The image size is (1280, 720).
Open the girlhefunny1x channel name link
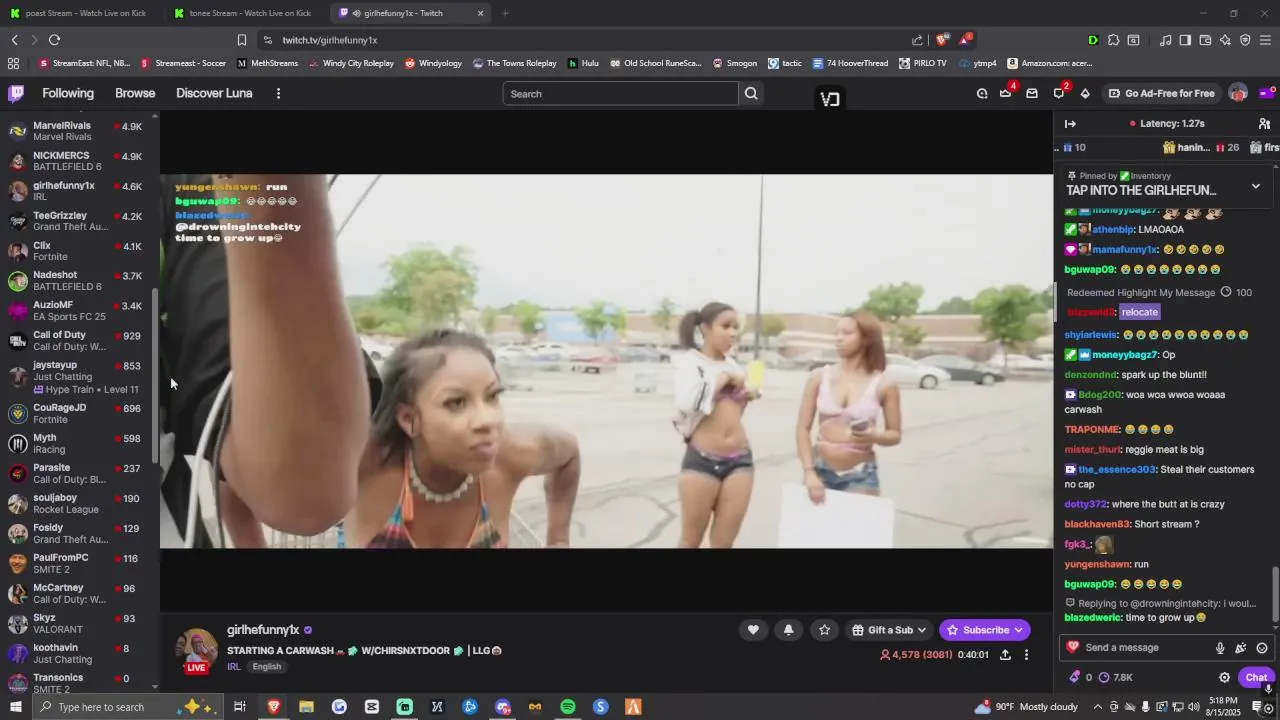263,630
